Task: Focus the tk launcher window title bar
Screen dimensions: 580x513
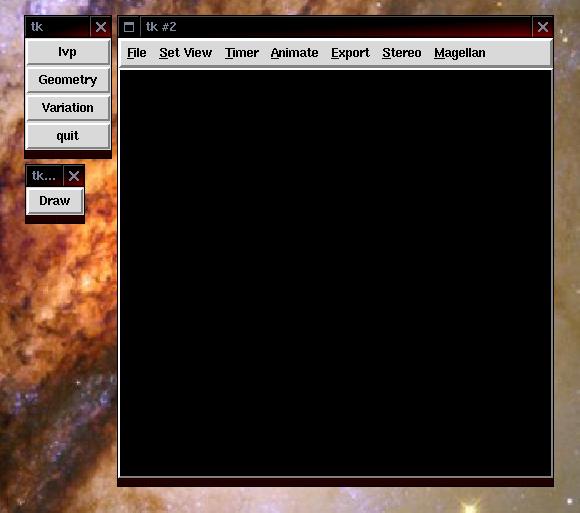Action: [x=58, y=27]
